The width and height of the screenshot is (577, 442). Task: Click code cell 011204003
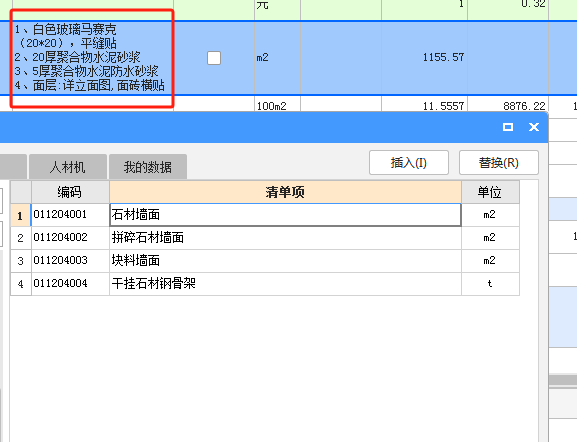click(x=70, y=261)
